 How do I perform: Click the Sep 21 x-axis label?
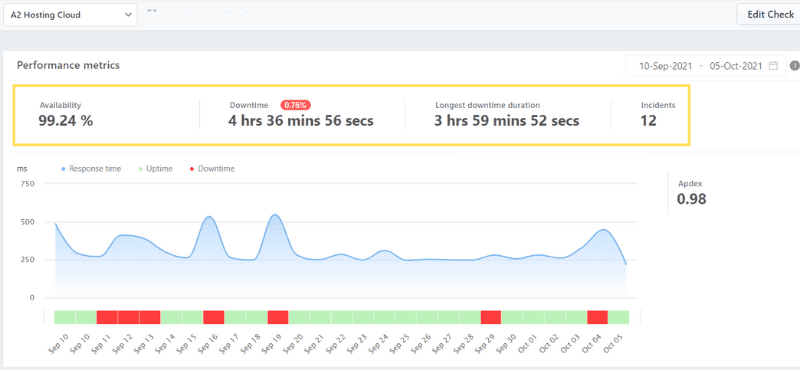(313, 343)
